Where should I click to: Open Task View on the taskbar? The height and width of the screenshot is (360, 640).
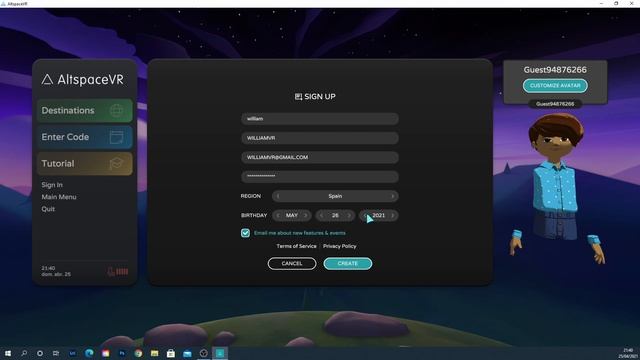56,353
